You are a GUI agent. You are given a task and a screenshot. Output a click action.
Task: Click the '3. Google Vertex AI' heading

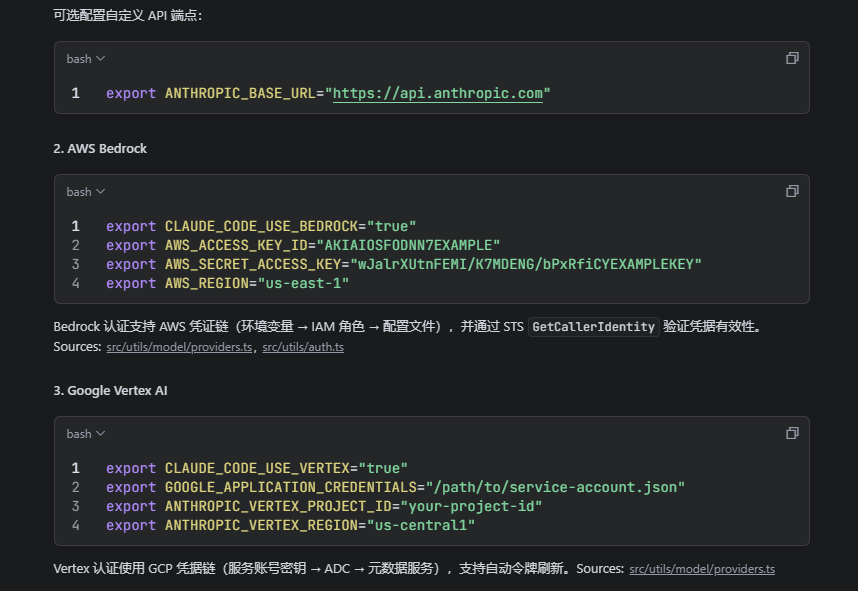tap(111, 391)
